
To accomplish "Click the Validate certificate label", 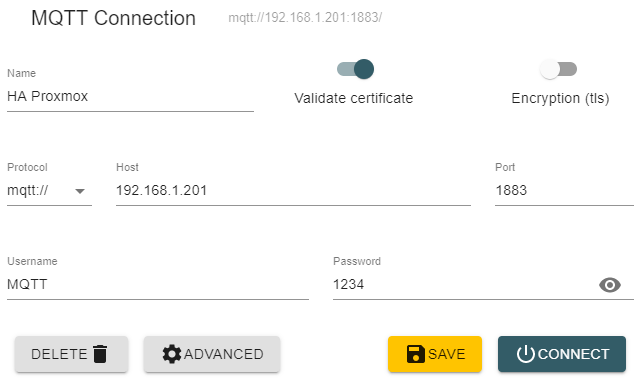I will (353, 98).
